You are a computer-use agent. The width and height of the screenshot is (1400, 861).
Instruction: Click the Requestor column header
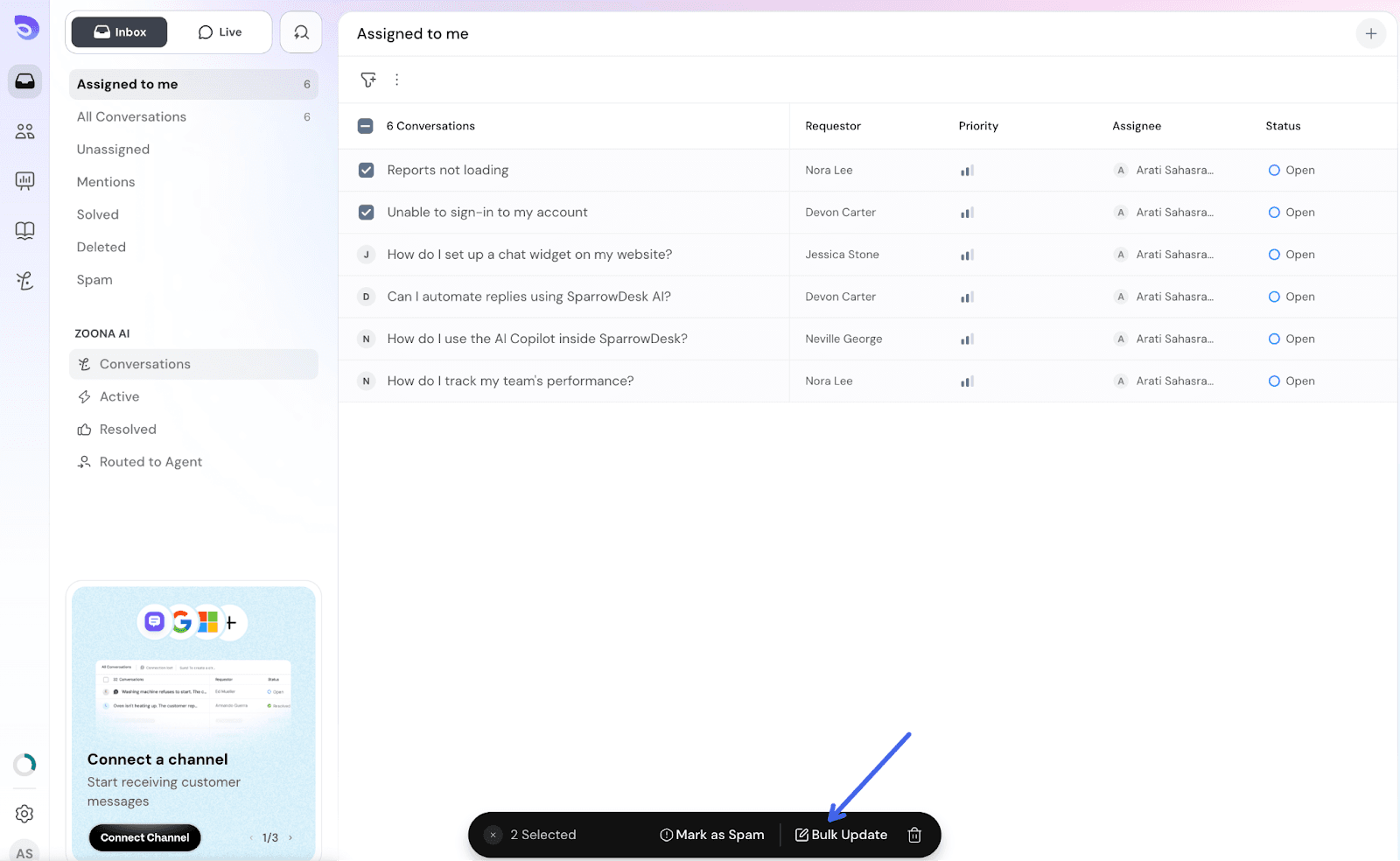(833, 126)
